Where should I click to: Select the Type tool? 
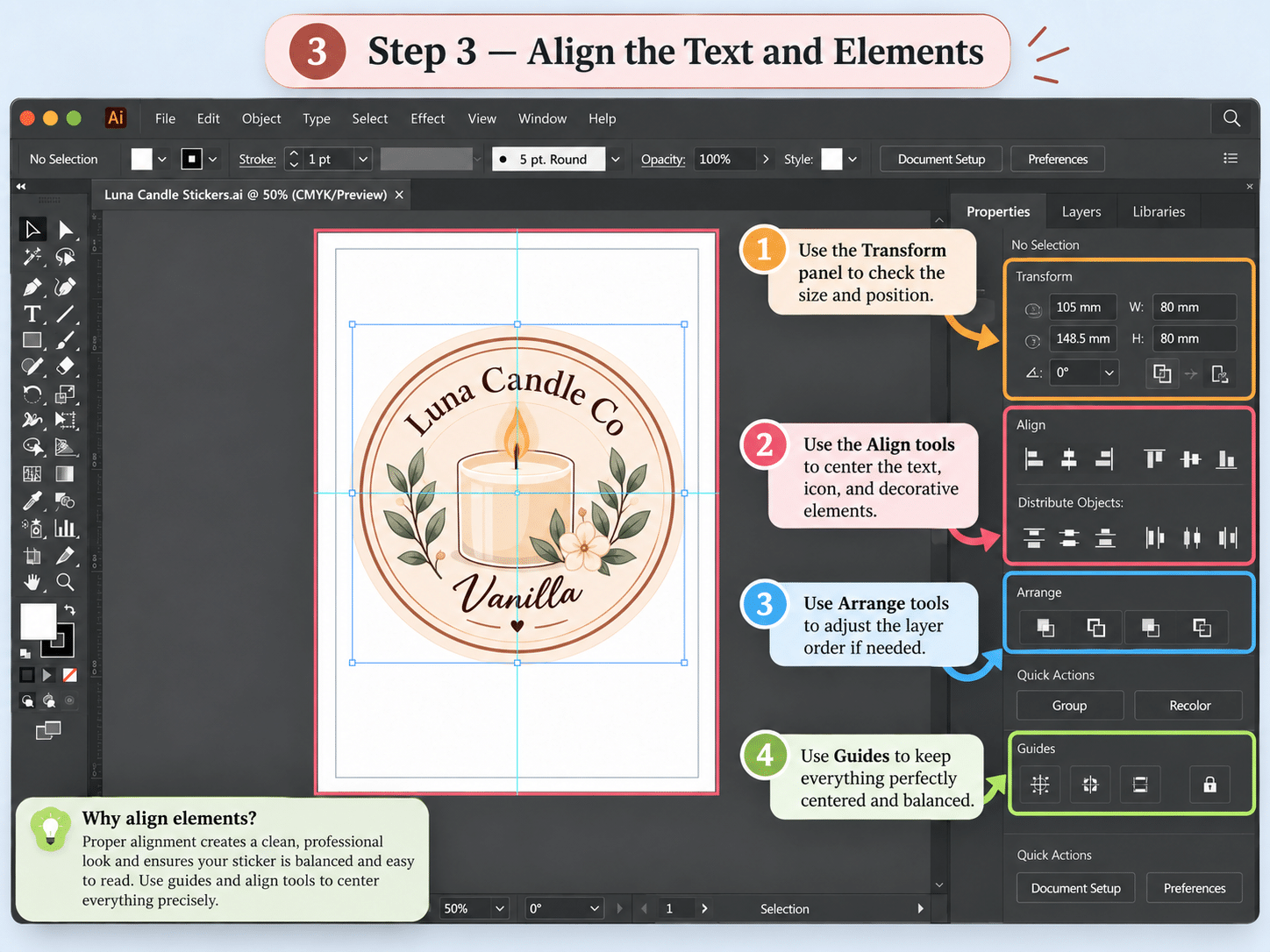pos(32,314)
